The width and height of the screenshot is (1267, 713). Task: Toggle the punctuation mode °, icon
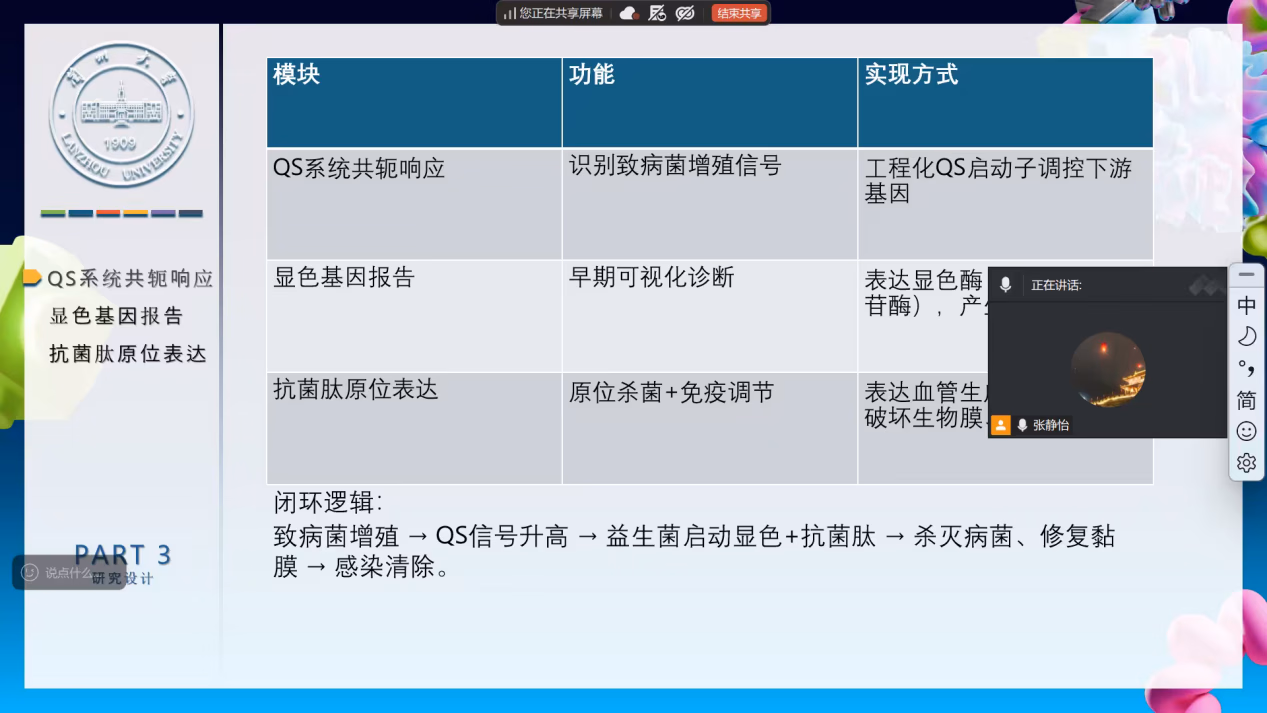1246,368
